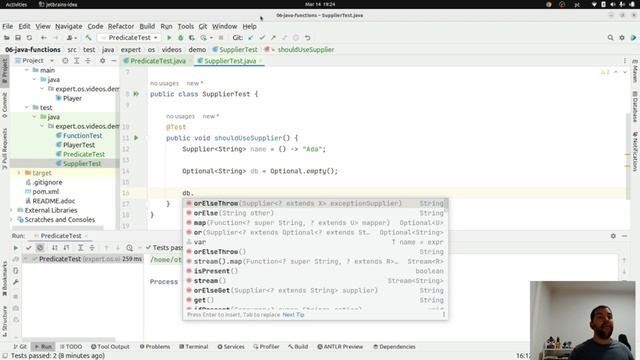
Task: Open the Terminal tool window tab
Action: click(x=194, y=347)
